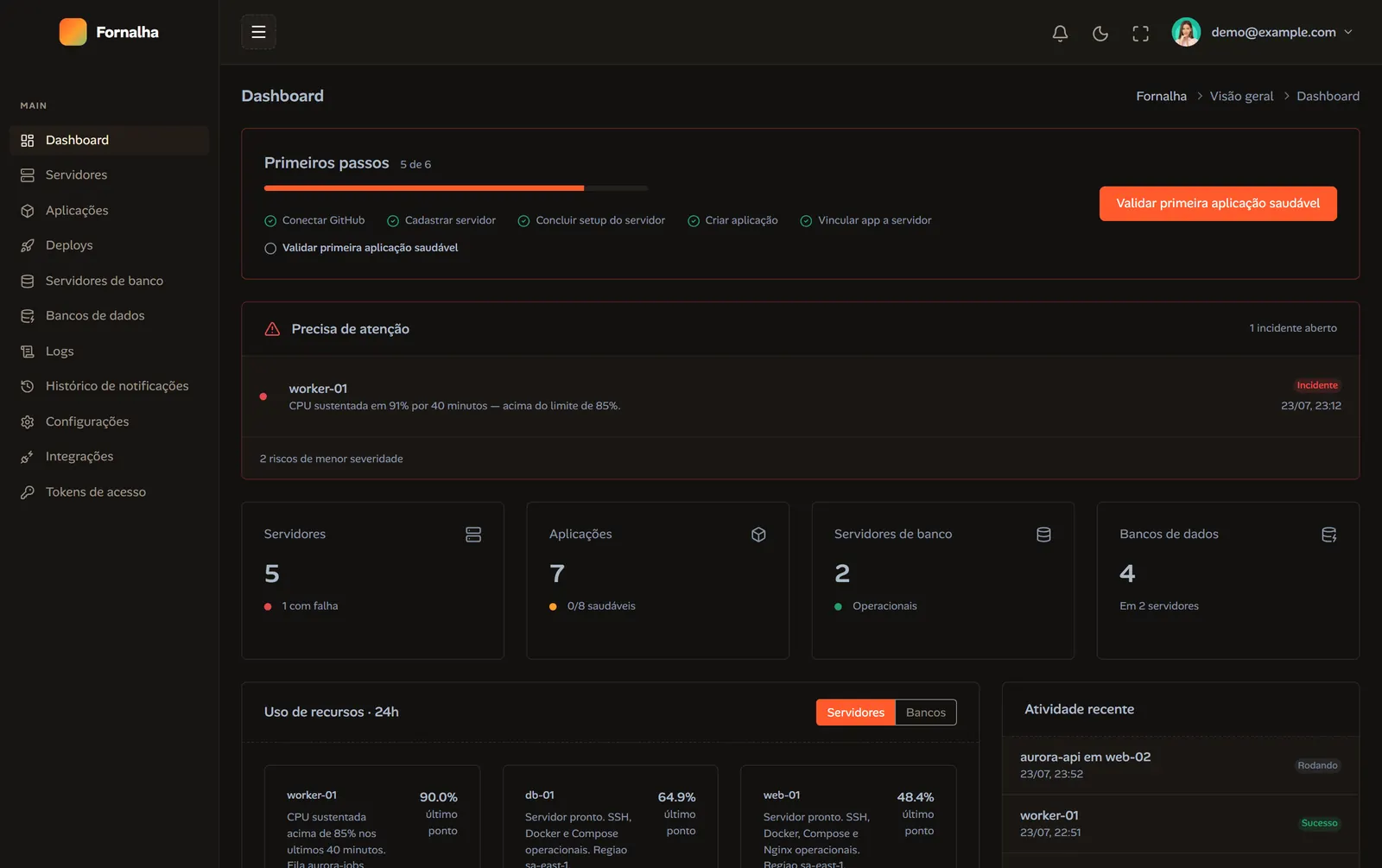Click the 0/8 saudáveis status text
Image resolution: width=1382 pixels, height=868 pixels.
(601, 606)
